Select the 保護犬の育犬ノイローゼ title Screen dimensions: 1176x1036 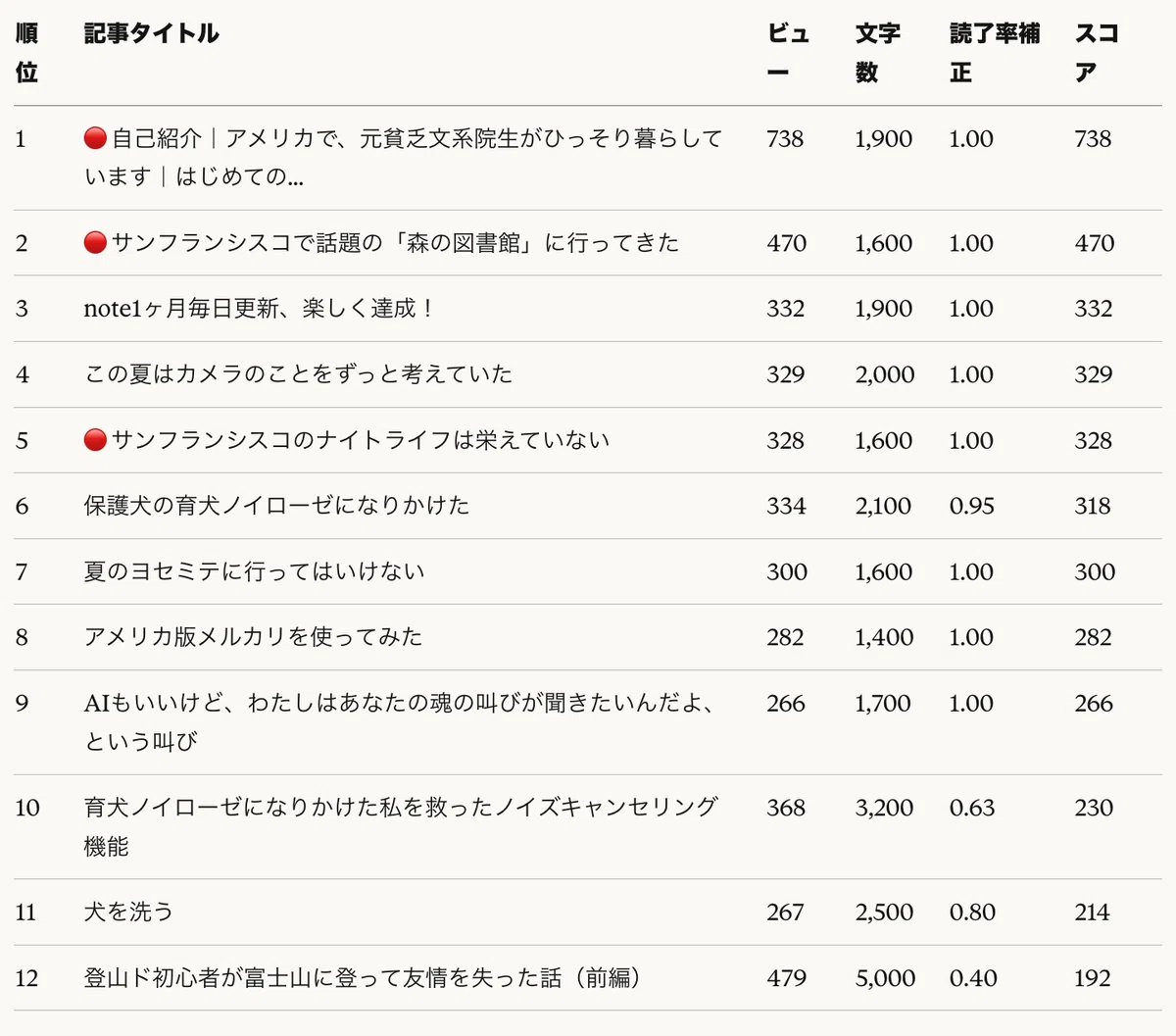(x=276, y=506)
